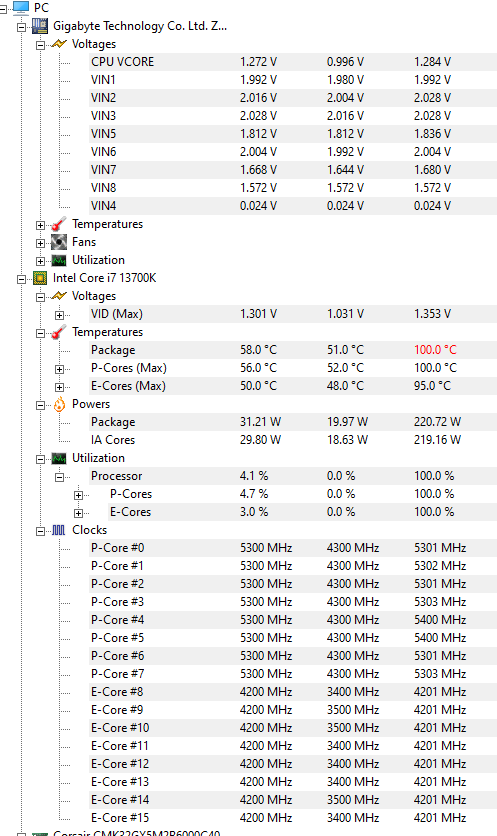Click the motherboard Utilization graph icon
497x836 pixels.
tap(59, 260)
